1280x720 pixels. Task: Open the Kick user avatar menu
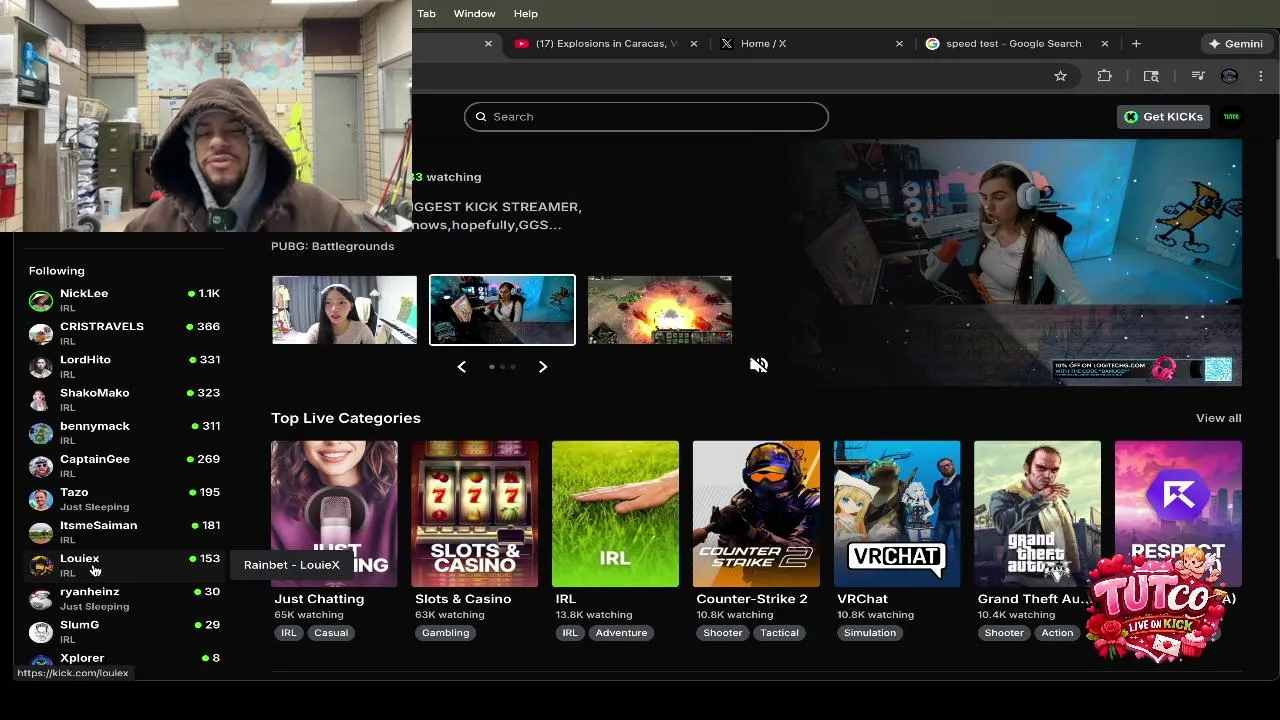point(1231,117)
